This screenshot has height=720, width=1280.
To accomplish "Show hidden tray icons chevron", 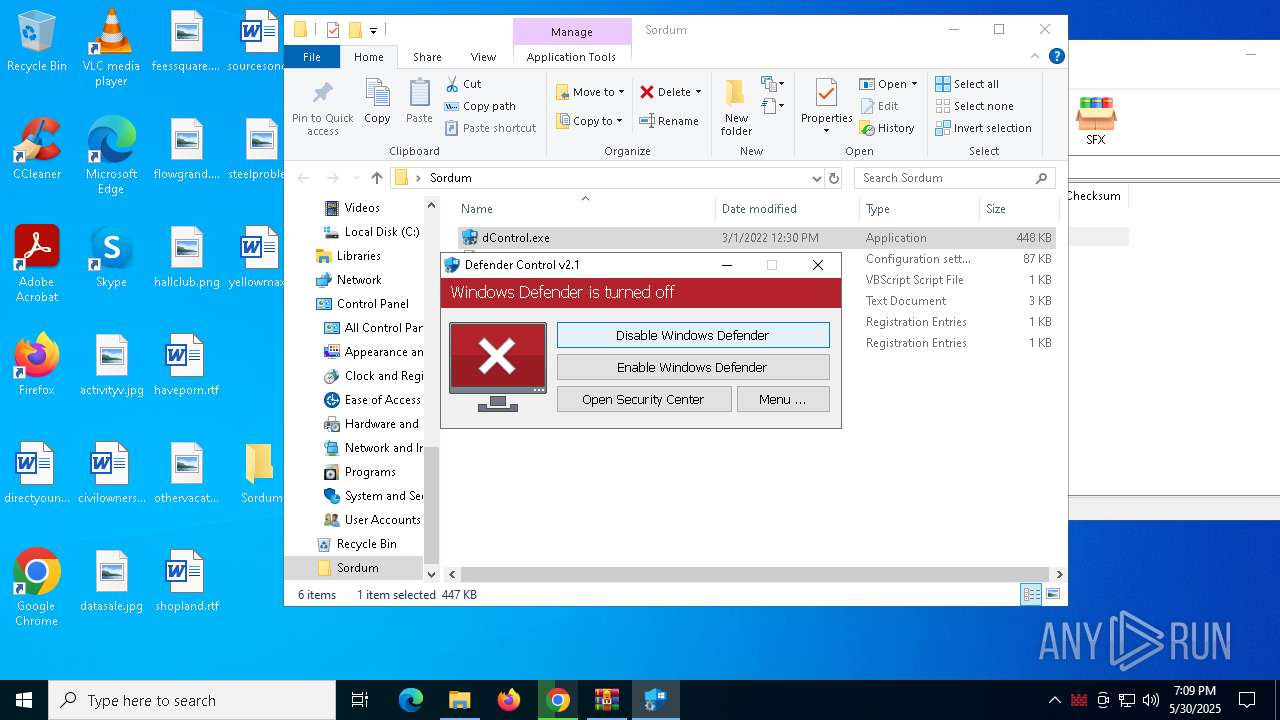I will (1054, 700).
